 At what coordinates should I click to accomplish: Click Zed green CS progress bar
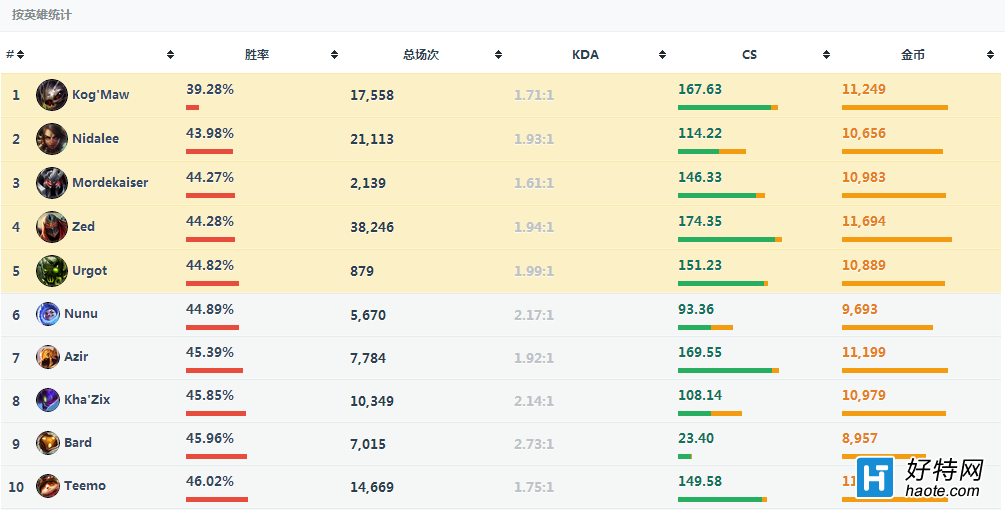(x=726, y=240)
